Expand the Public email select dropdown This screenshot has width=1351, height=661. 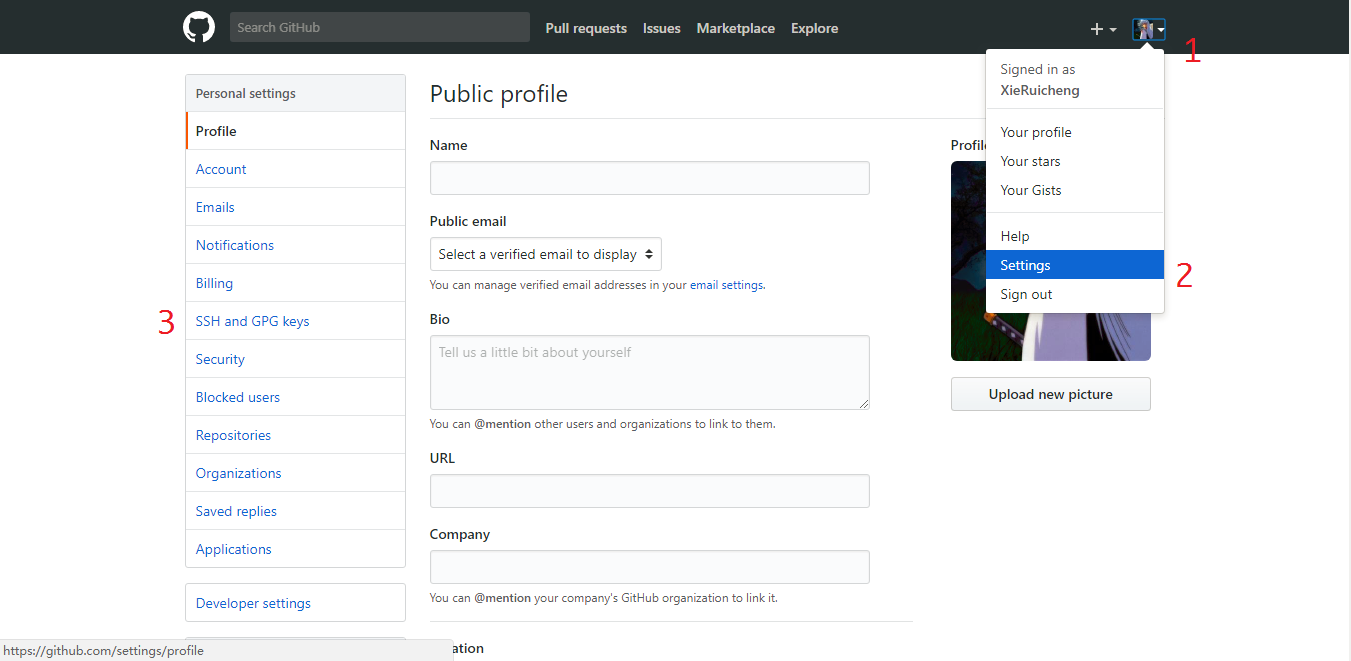click(x=546, y=254)
